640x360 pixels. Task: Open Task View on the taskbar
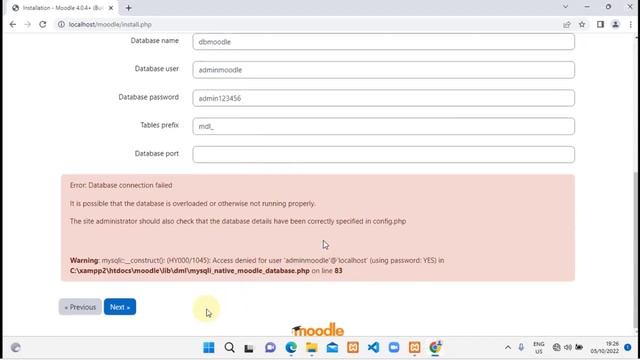pyautogui.click(x=249, y=348)
